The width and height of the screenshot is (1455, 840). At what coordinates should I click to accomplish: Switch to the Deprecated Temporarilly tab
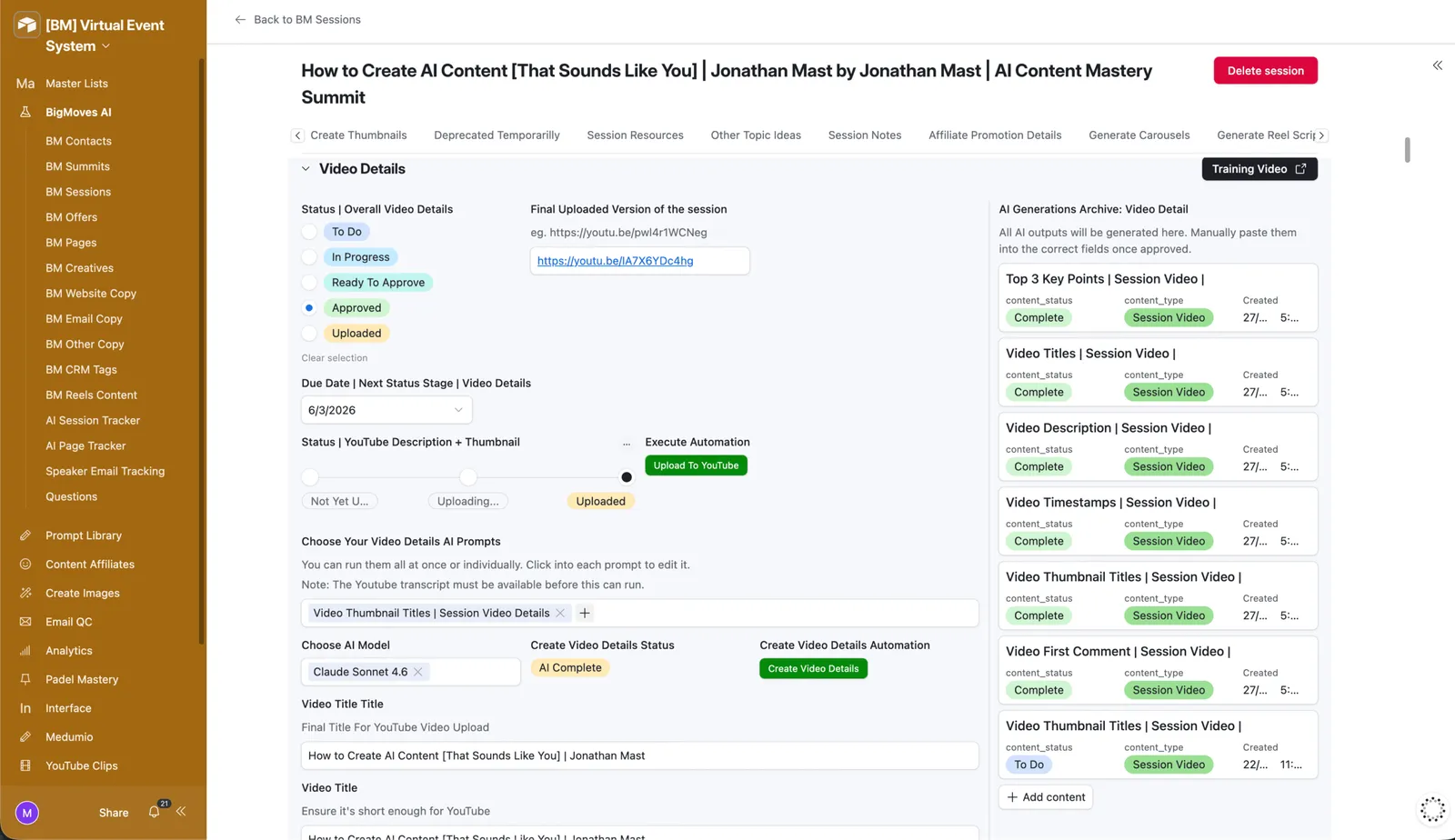point(497,135)
